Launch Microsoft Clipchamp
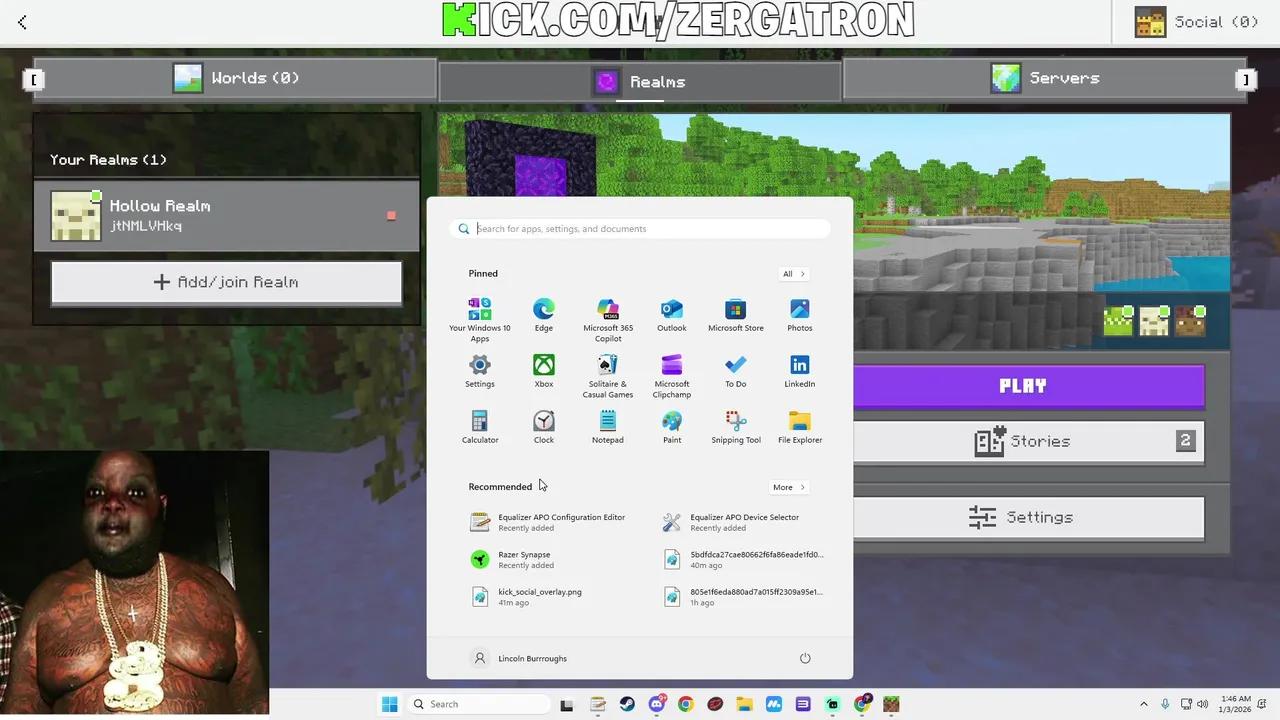 672,375
